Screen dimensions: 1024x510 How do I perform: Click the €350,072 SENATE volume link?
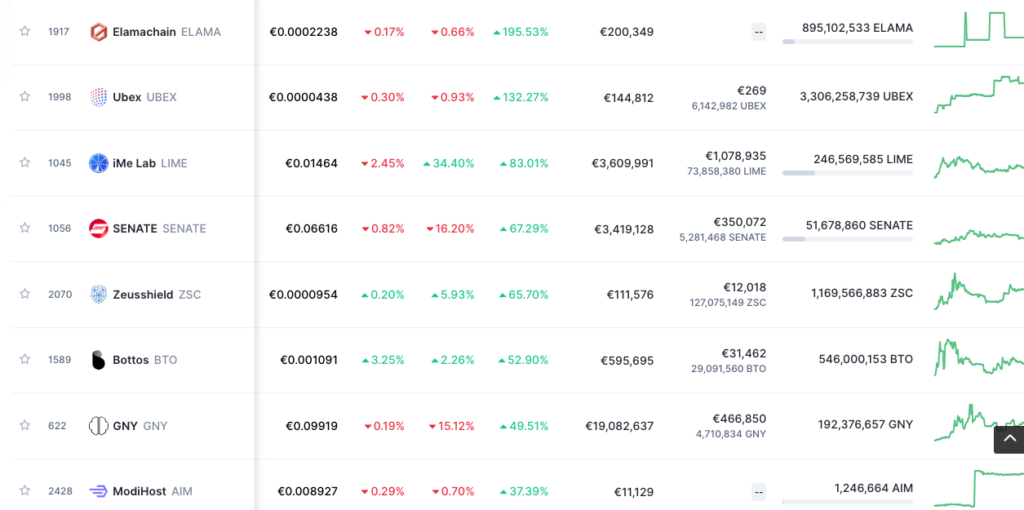tap(739, 222)
